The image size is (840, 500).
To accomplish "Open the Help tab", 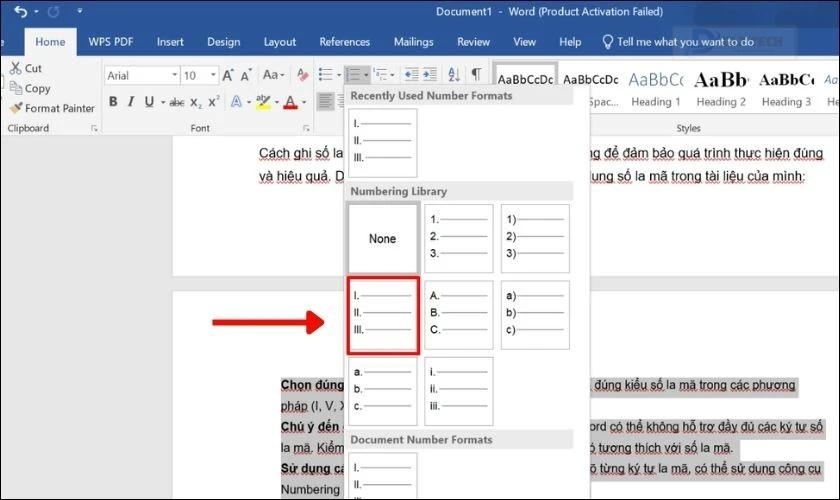I will [x=569, y=42].
